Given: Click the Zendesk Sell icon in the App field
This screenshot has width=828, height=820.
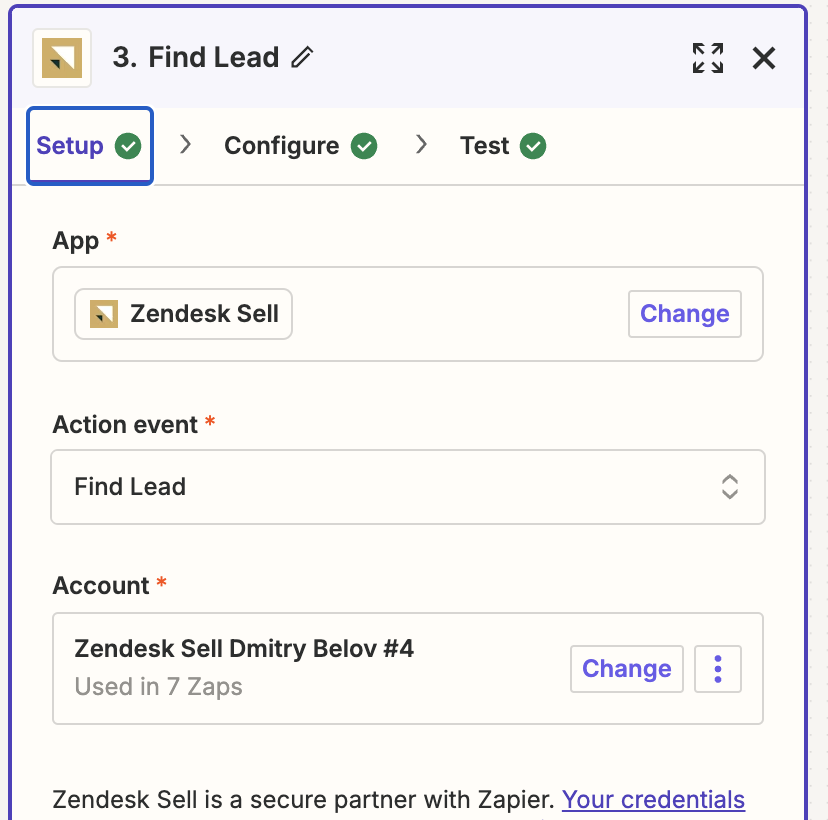Looking at the screenshot, I should click(104, 314).
